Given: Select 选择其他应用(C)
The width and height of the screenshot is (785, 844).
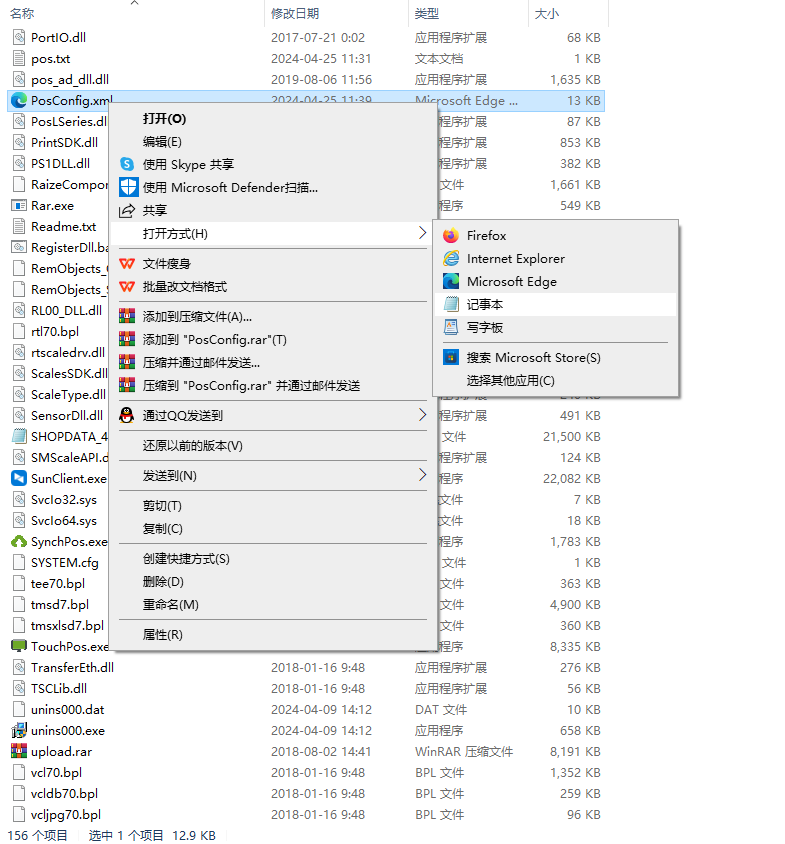Looking at the screenshot, I should tap(510, 381).
